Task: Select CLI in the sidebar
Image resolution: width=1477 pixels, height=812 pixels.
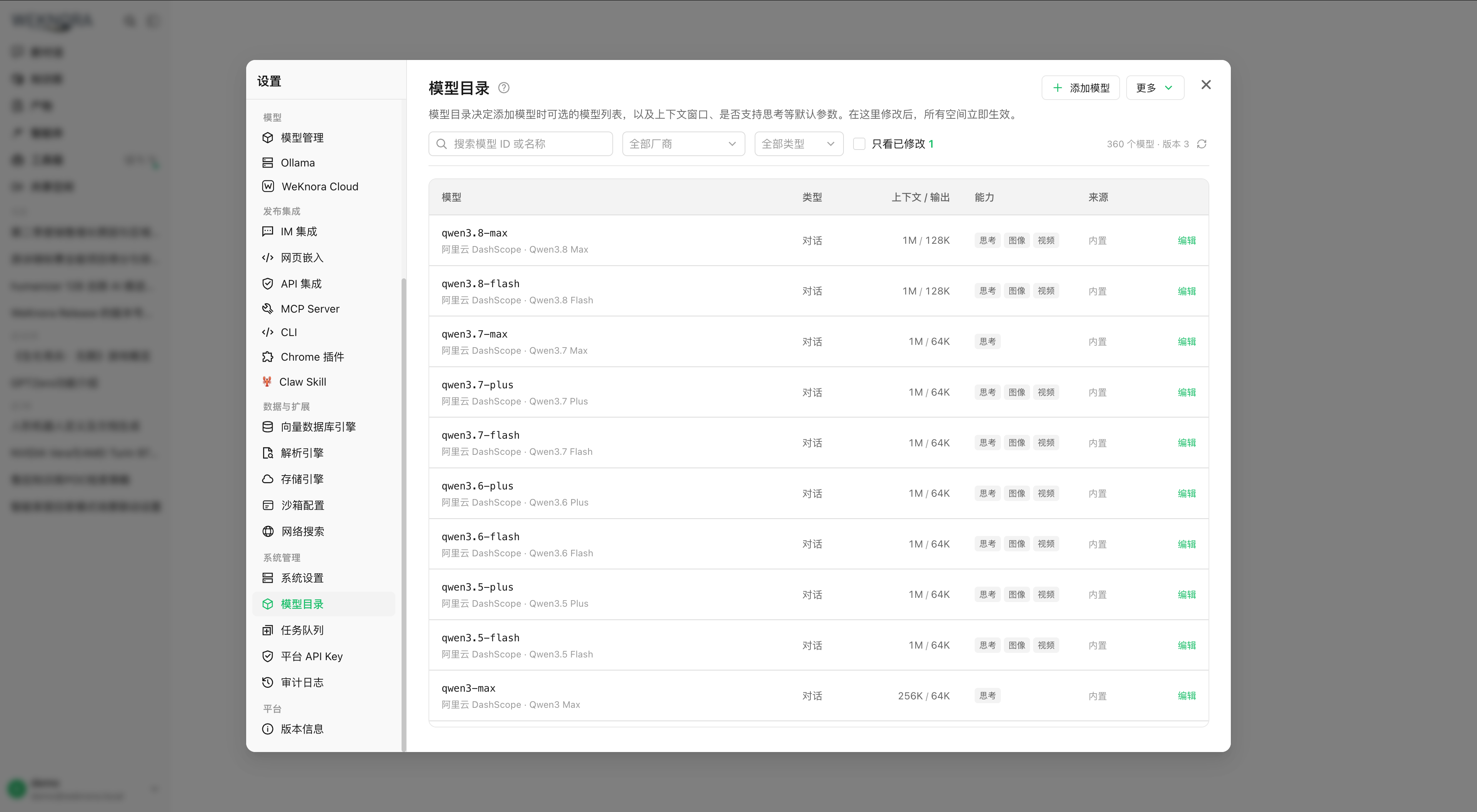Action: pos(324,332)
